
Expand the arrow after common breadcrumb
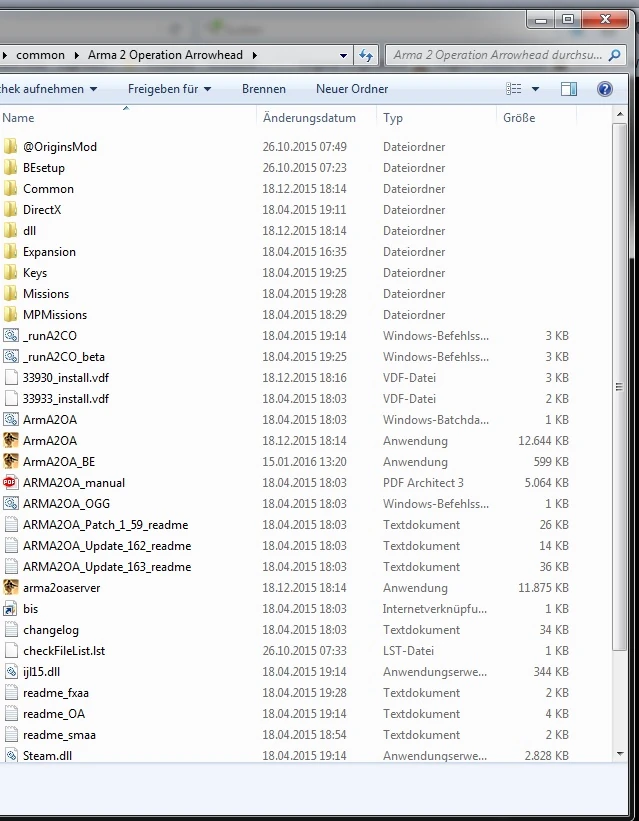pyautogui.click(x=76, y=55)
